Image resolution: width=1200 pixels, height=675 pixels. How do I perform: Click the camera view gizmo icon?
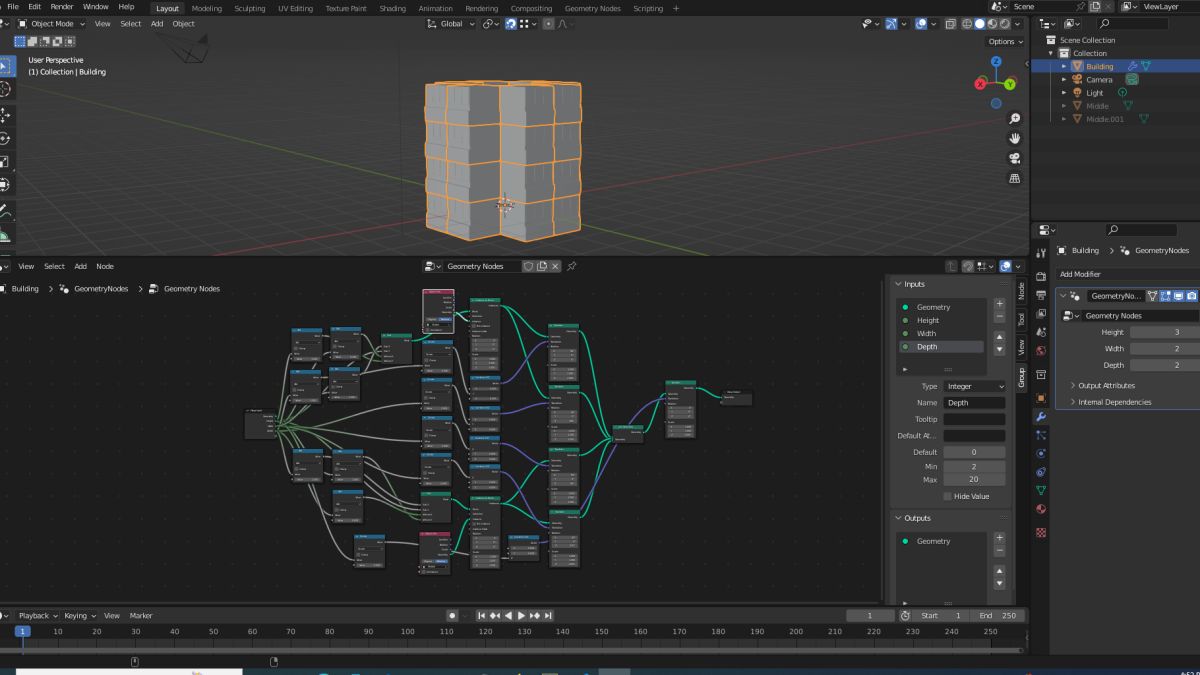[1015, 159]
